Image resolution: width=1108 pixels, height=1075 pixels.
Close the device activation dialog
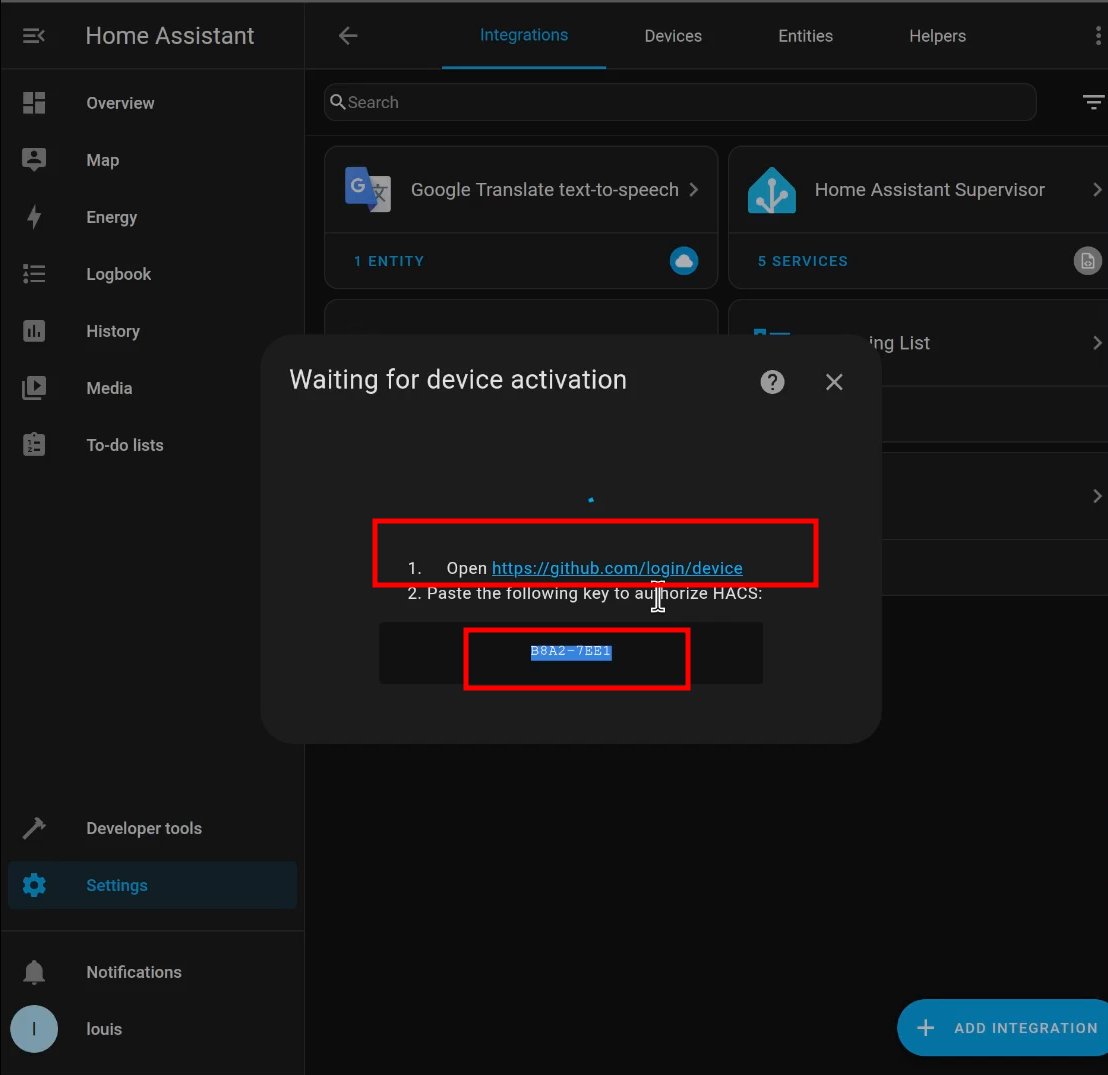click(834, 382)
